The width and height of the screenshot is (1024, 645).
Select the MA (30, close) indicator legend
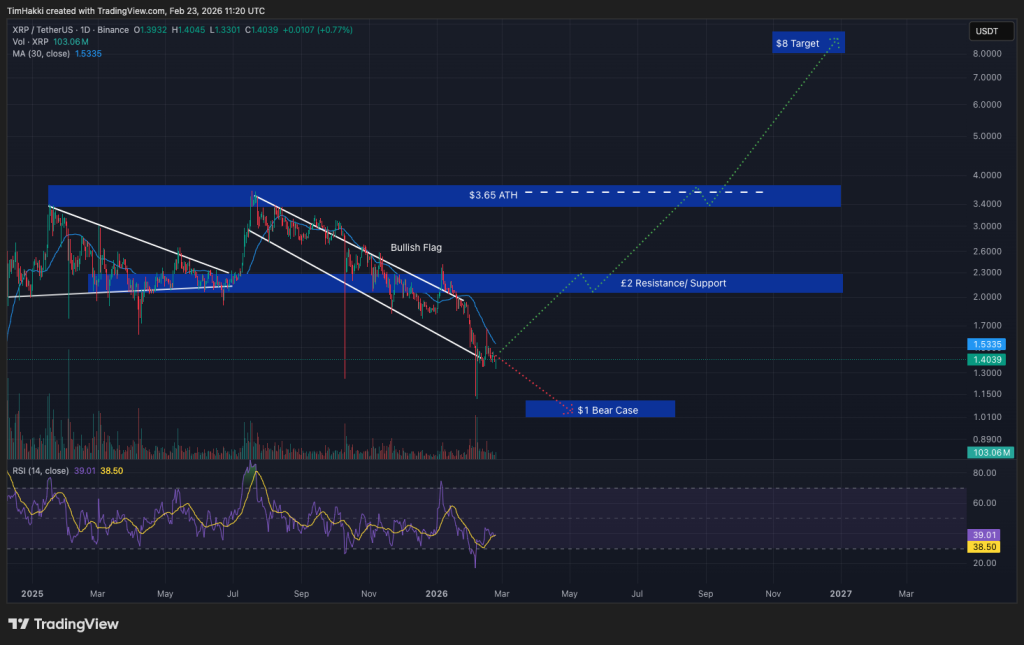pyautogui.click(x=40, y=53)
